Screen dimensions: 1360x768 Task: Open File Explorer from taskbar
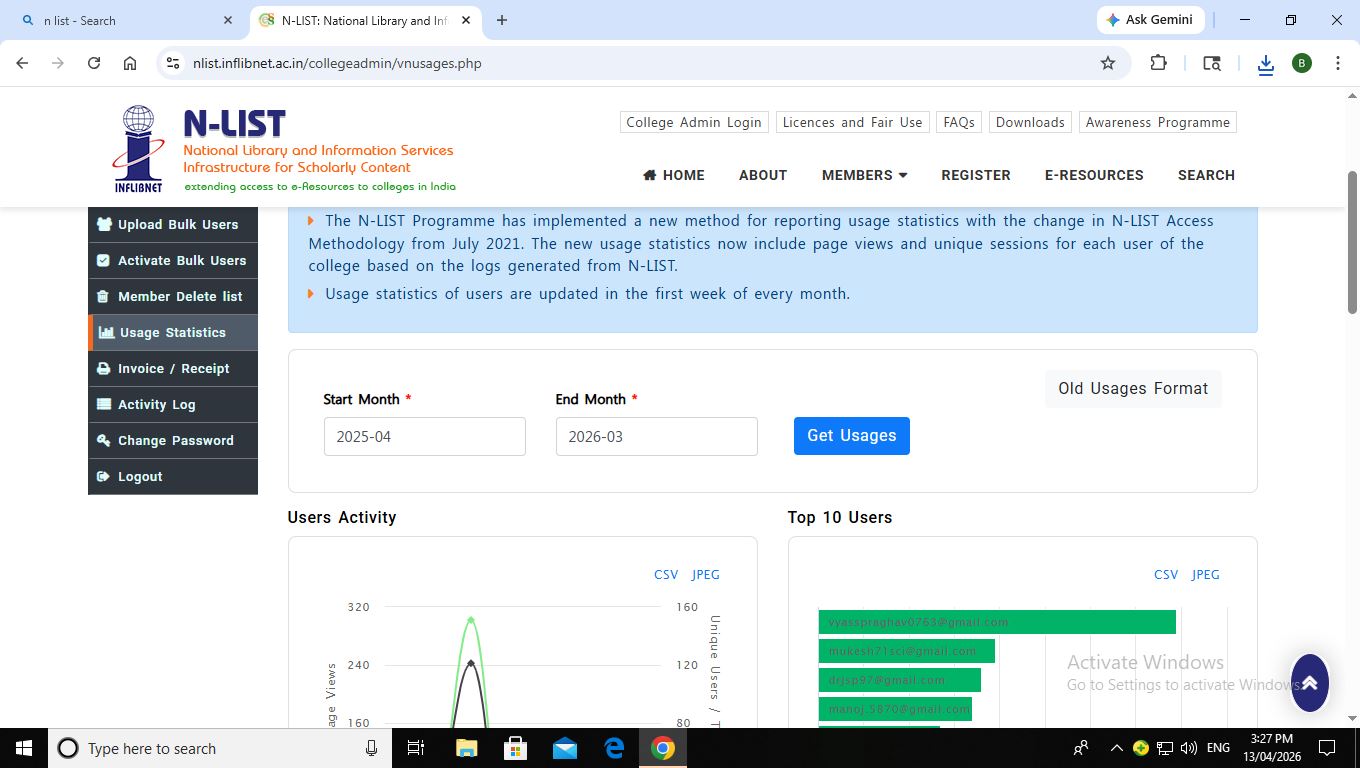pos(466,748)
